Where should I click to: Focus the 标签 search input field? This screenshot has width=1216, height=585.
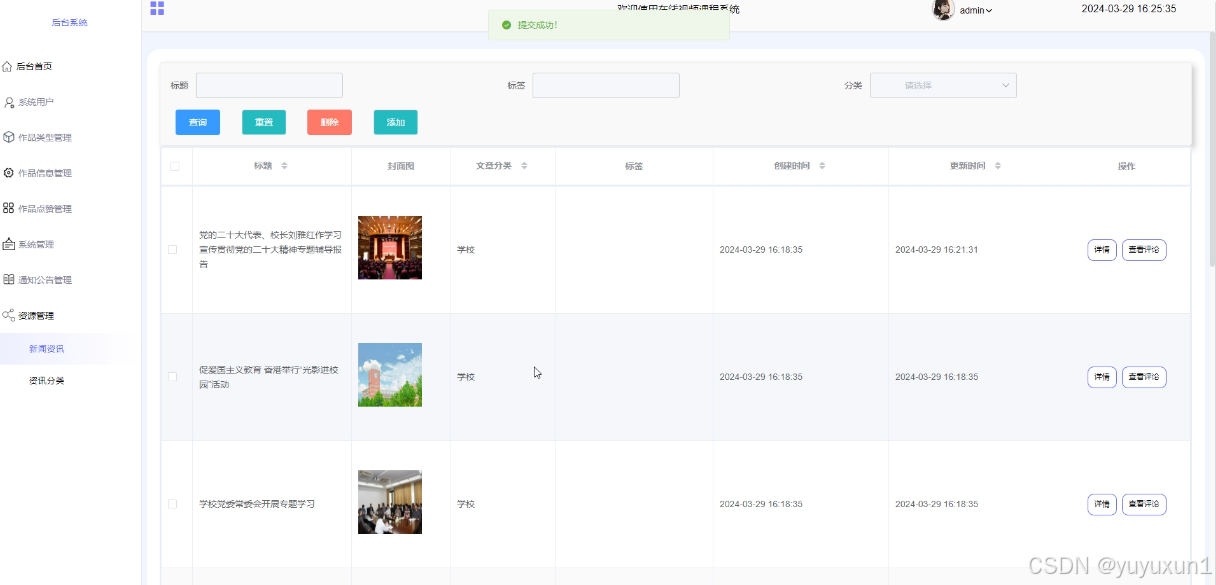[x=606, y=85]
